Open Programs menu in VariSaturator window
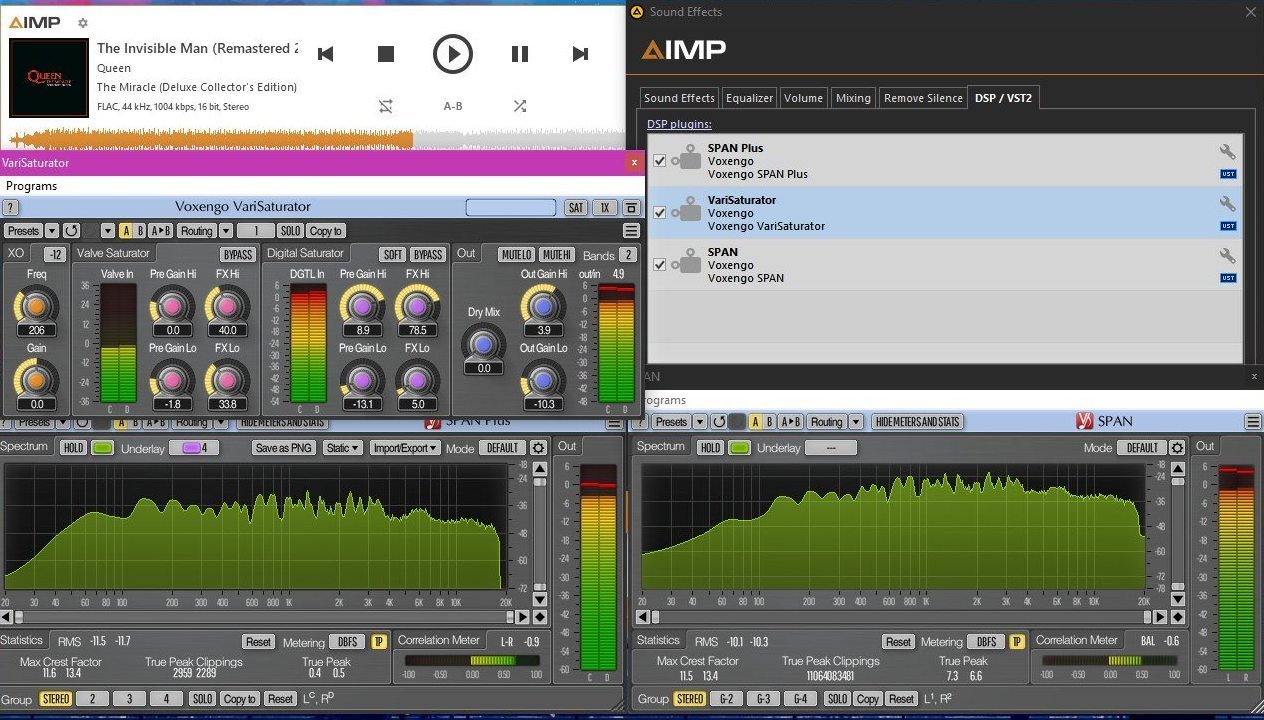Screen dimensions: 1264x720 click(31, 186)
